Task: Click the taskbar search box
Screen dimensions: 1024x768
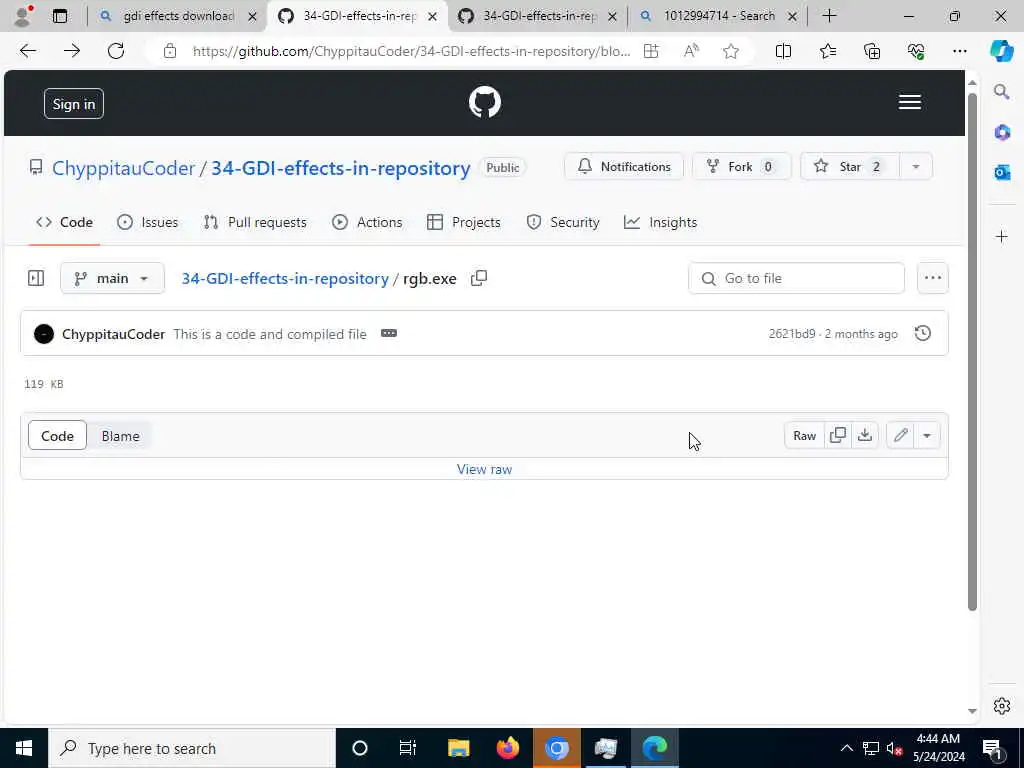Action: pos(192,748)
